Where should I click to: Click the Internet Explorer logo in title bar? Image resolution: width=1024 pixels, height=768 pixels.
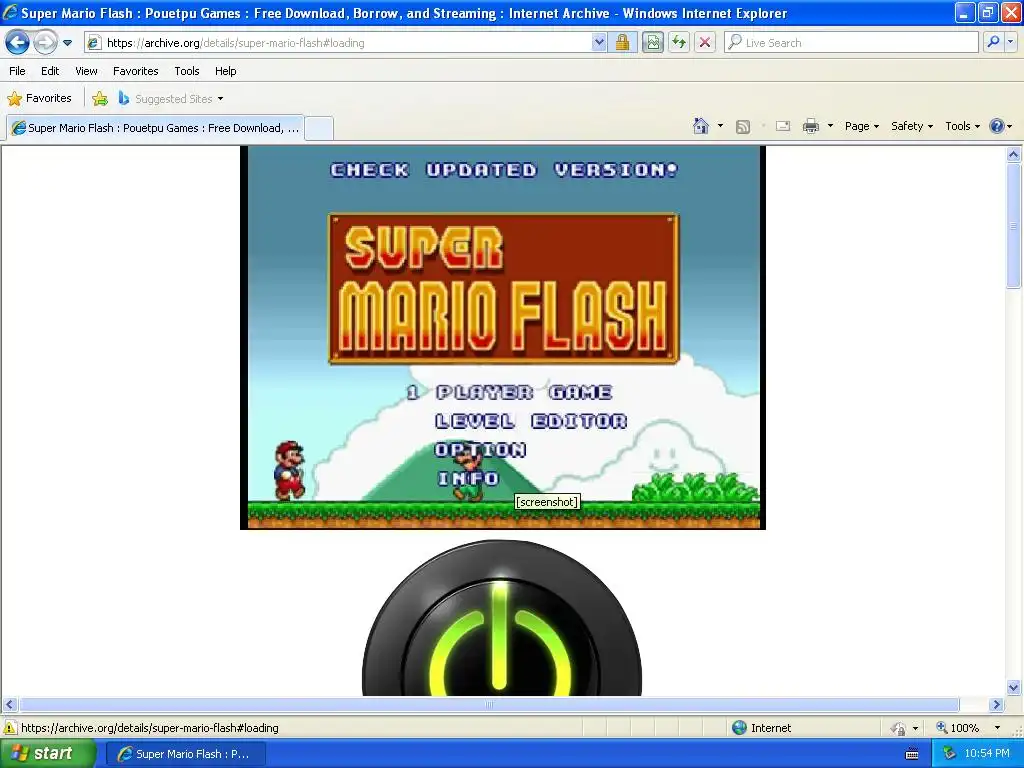tap(10, 12)
